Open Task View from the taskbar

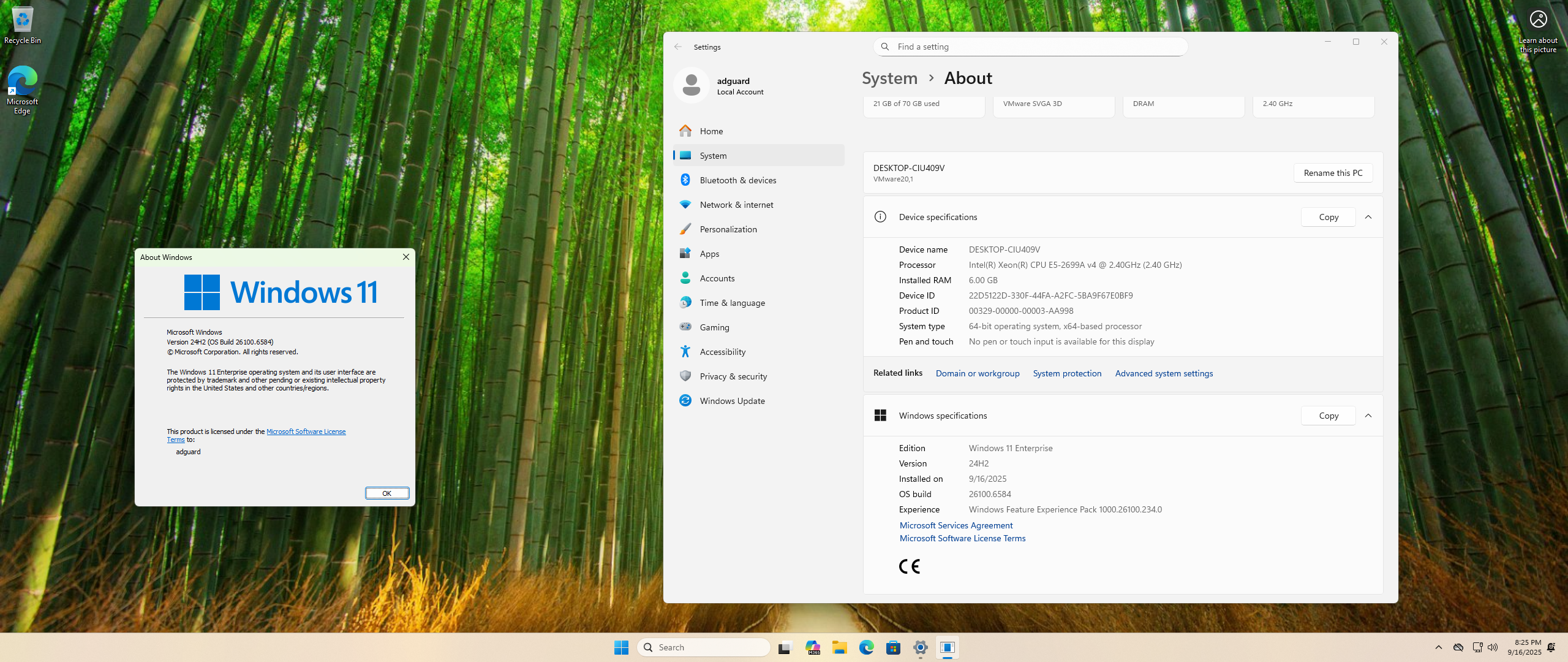(x=785, y=647)
